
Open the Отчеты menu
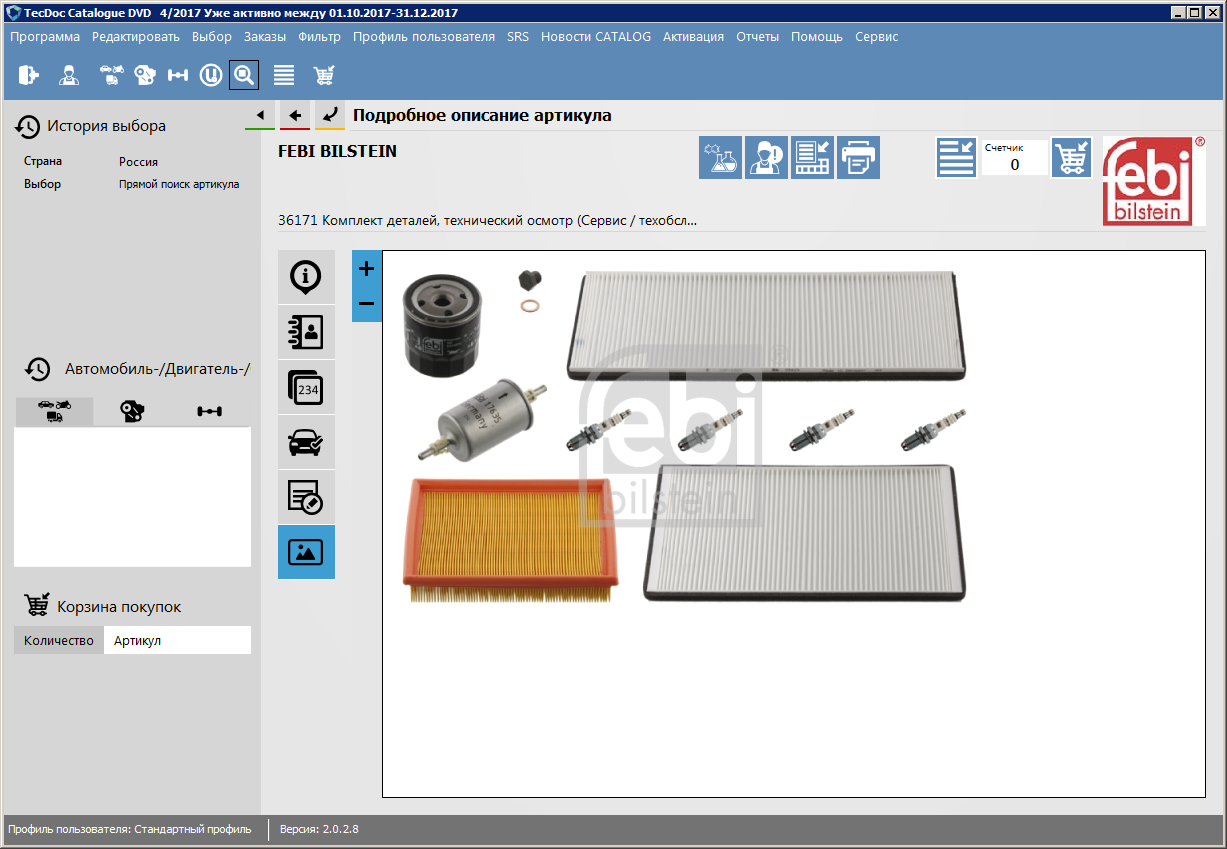click(758, 37)
